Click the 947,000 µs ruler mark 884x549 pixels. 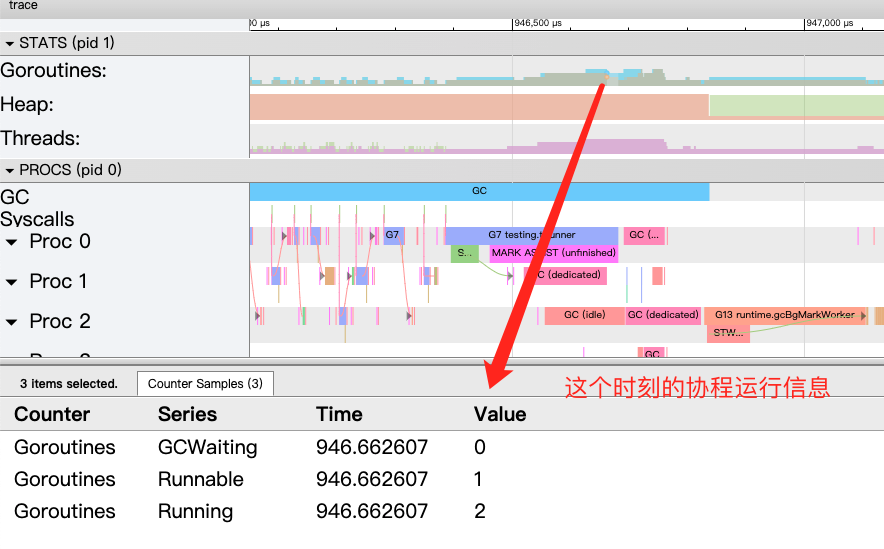(x=829, y=23)
